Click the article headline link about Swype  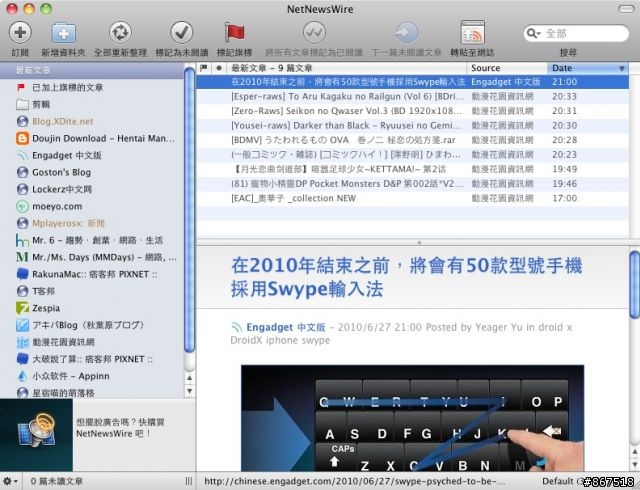click(x=406, y=278)
